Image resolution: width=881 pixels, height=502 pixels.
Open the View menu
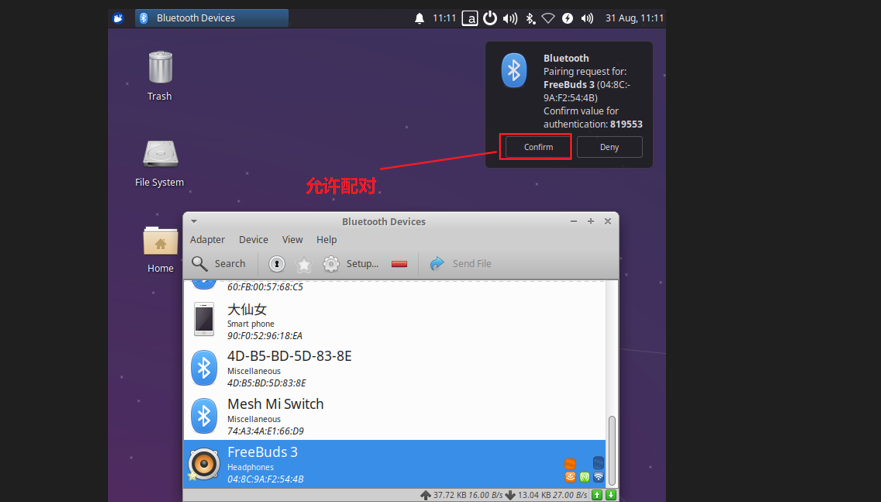click(x=292, y=239)
